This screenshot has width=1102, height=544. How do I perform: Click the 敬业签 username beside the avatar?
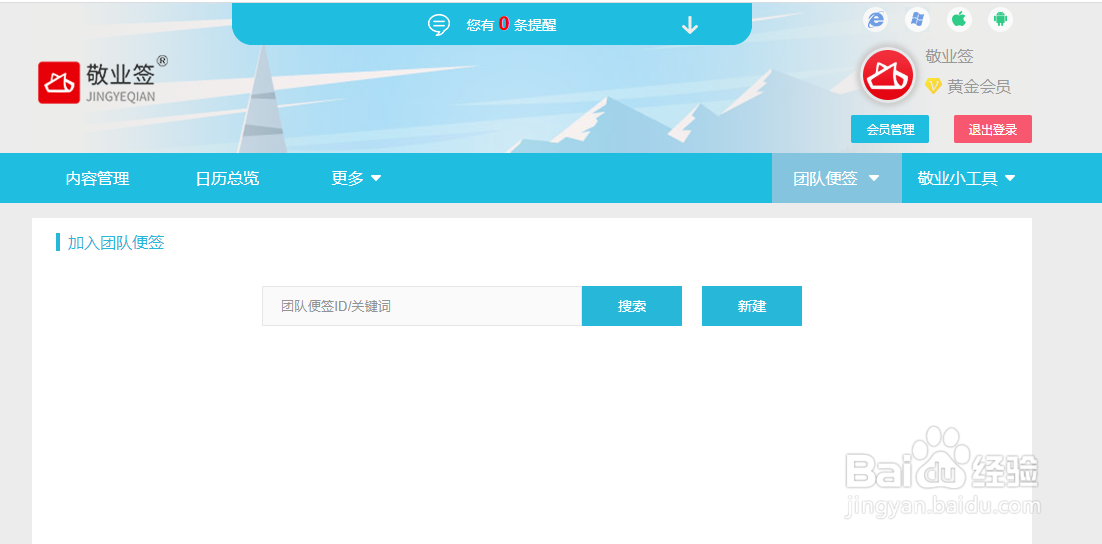tap(949, 57)
